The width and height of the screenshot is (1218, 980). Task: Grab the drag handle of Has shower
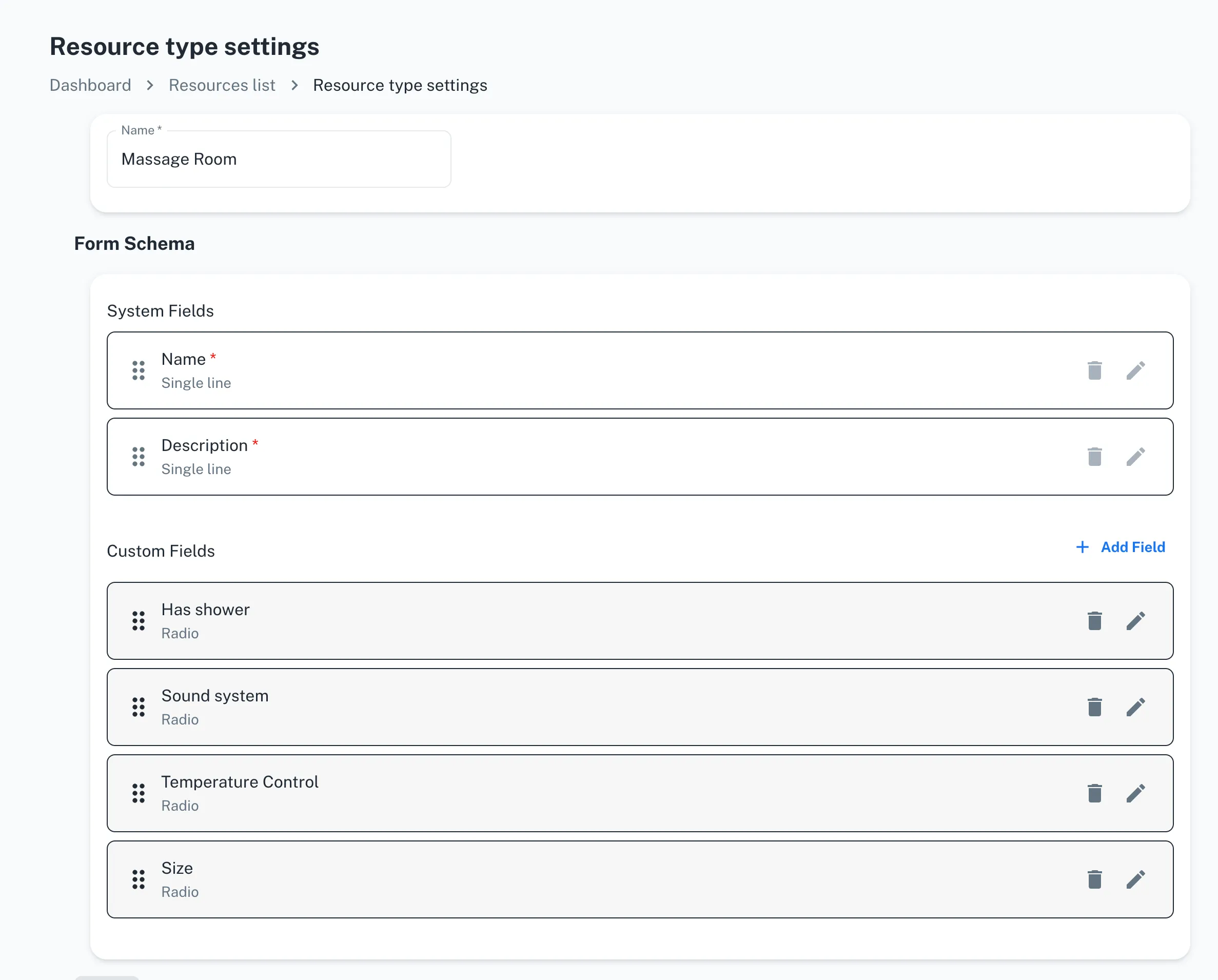click(x=138, y=621)
